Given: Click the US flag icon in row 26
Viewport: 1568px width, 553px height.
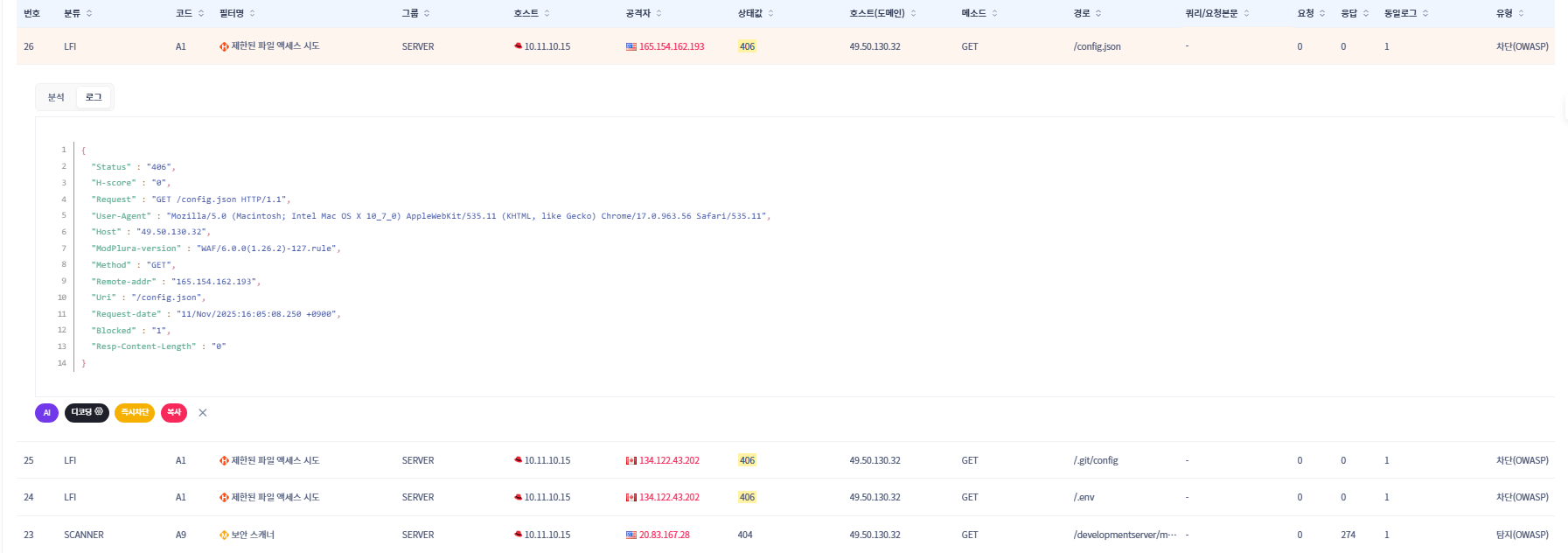Looking at the screenshot, I should [x=631, y=46].
